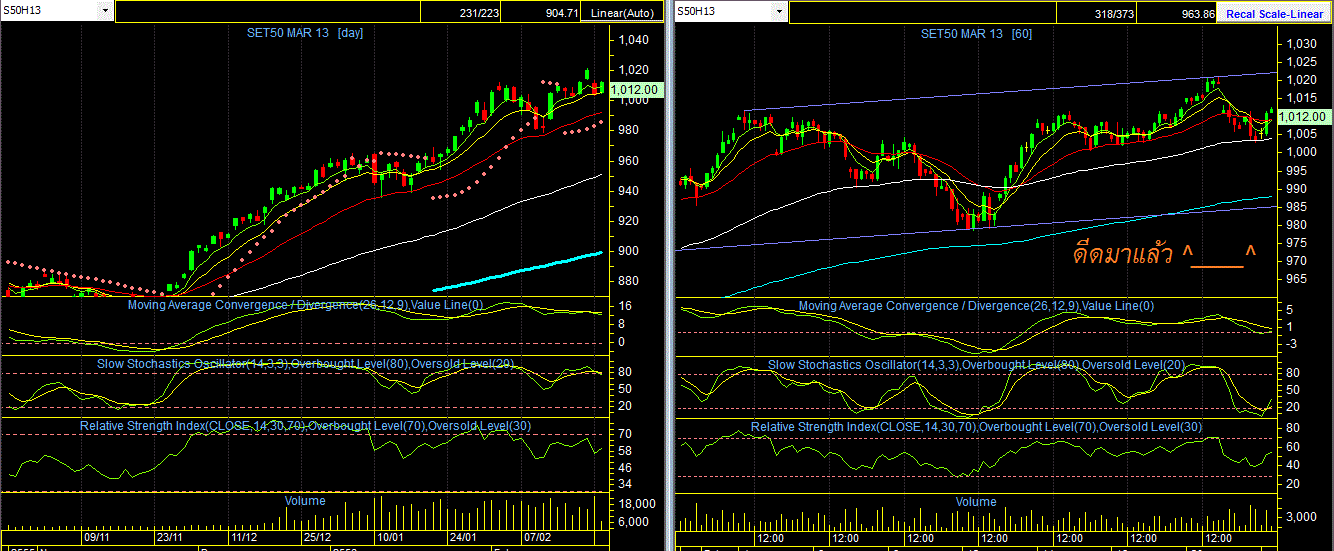Click the 23/11 date on the day axis
This screenshot has width=1334, height=551.
(x=169, y=537)
